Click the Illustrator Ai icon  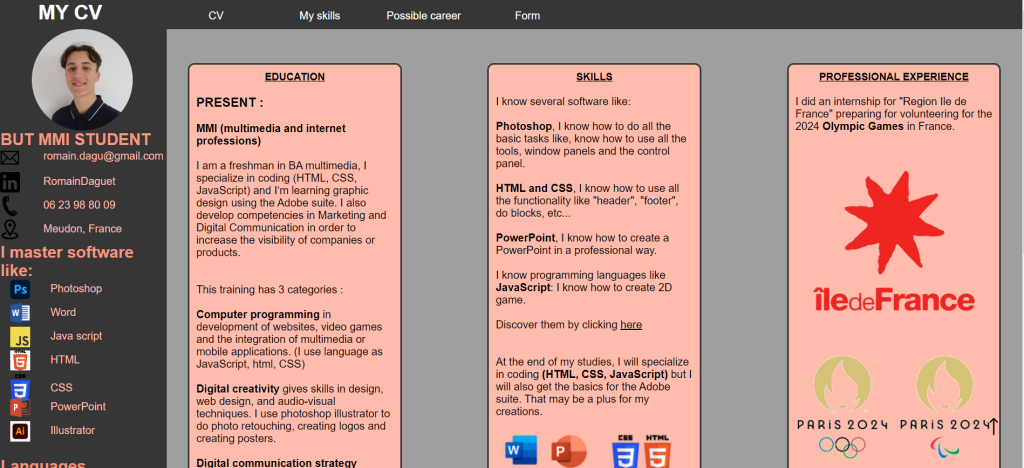[x=20, y=431]
